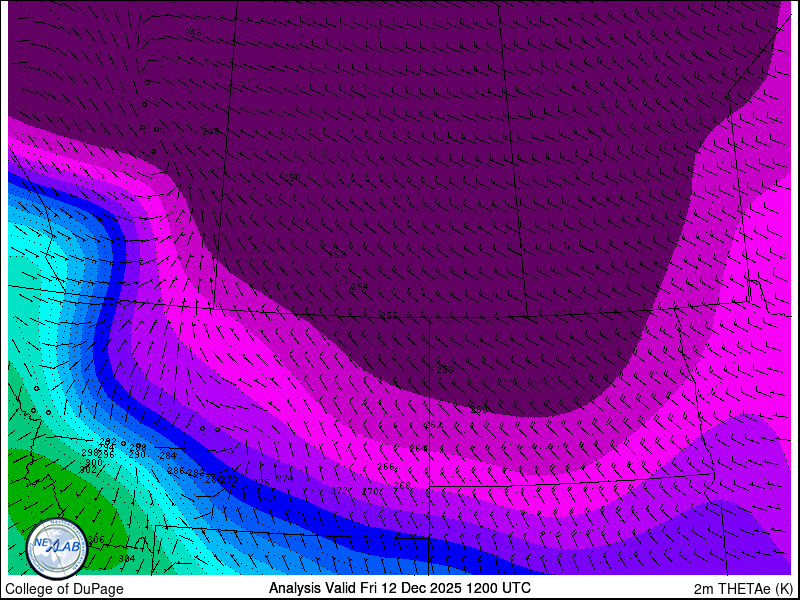Click the College of DuPage text
The height and width of the screenshot is (600, 800).
tap(64, 589)
